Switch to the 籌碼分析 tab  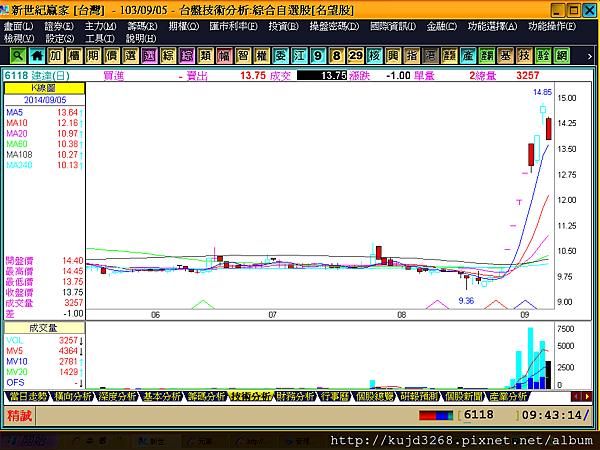click(206, 396)
